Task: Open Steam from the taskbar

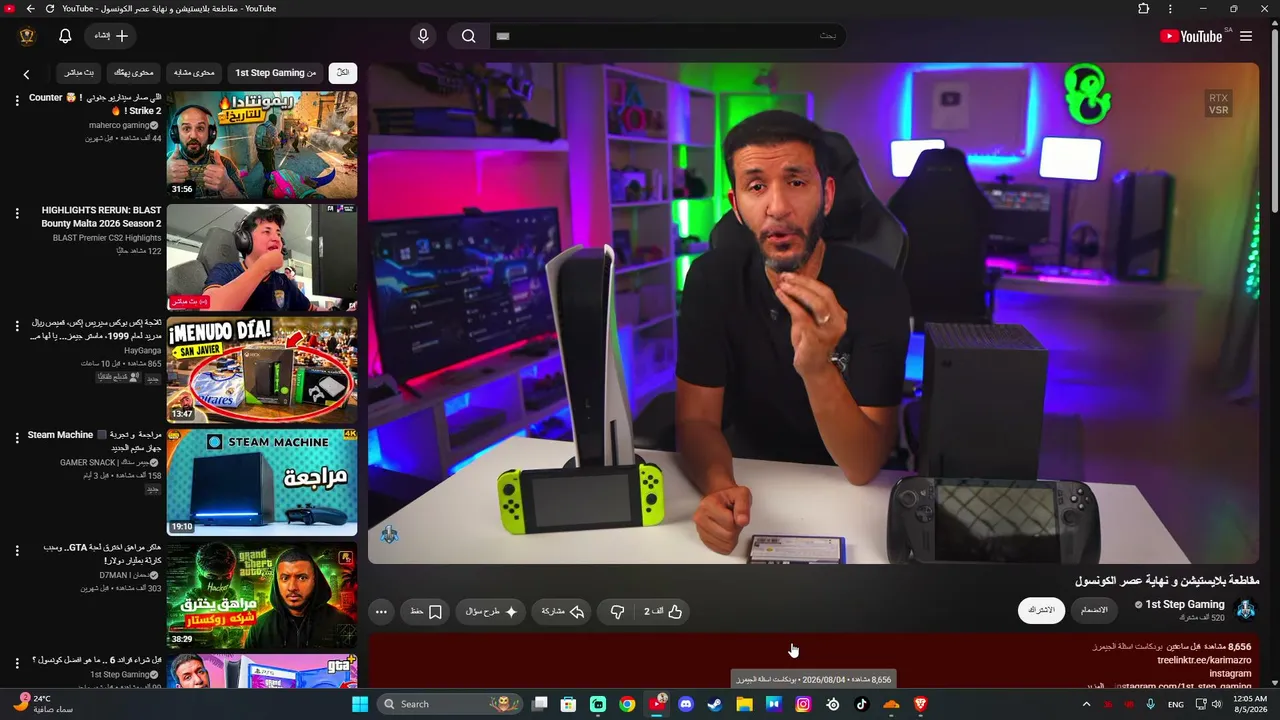Action: tap(715, 704)
